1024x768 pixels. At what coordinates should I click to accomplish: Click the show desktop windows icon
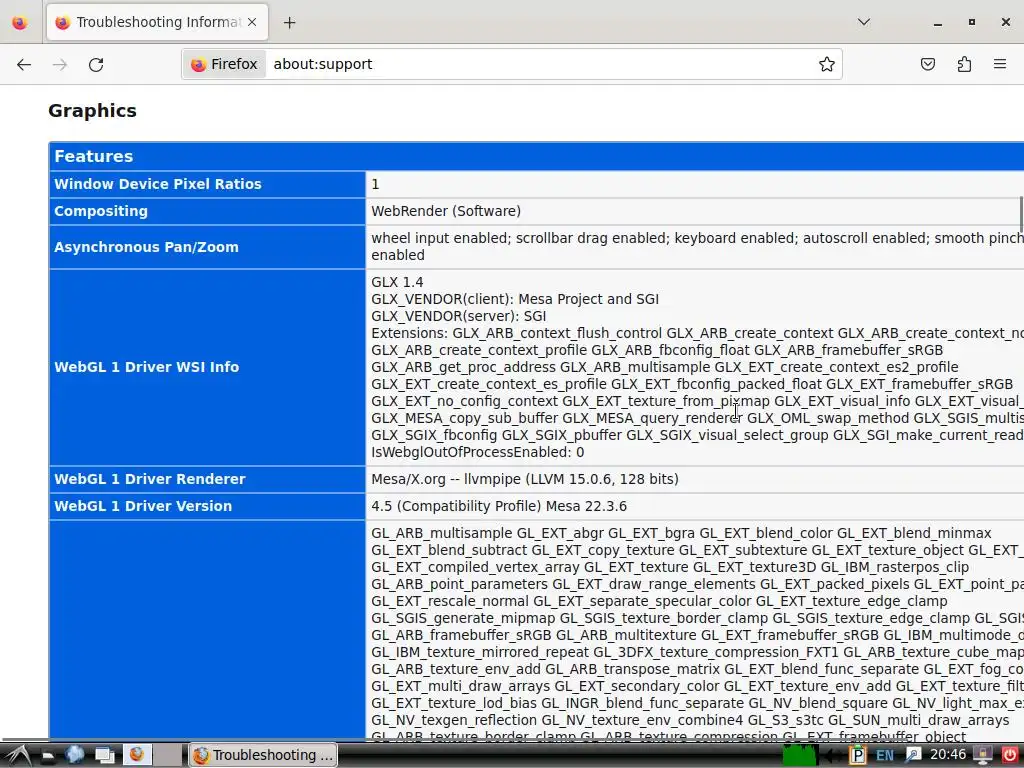(104, 755)
